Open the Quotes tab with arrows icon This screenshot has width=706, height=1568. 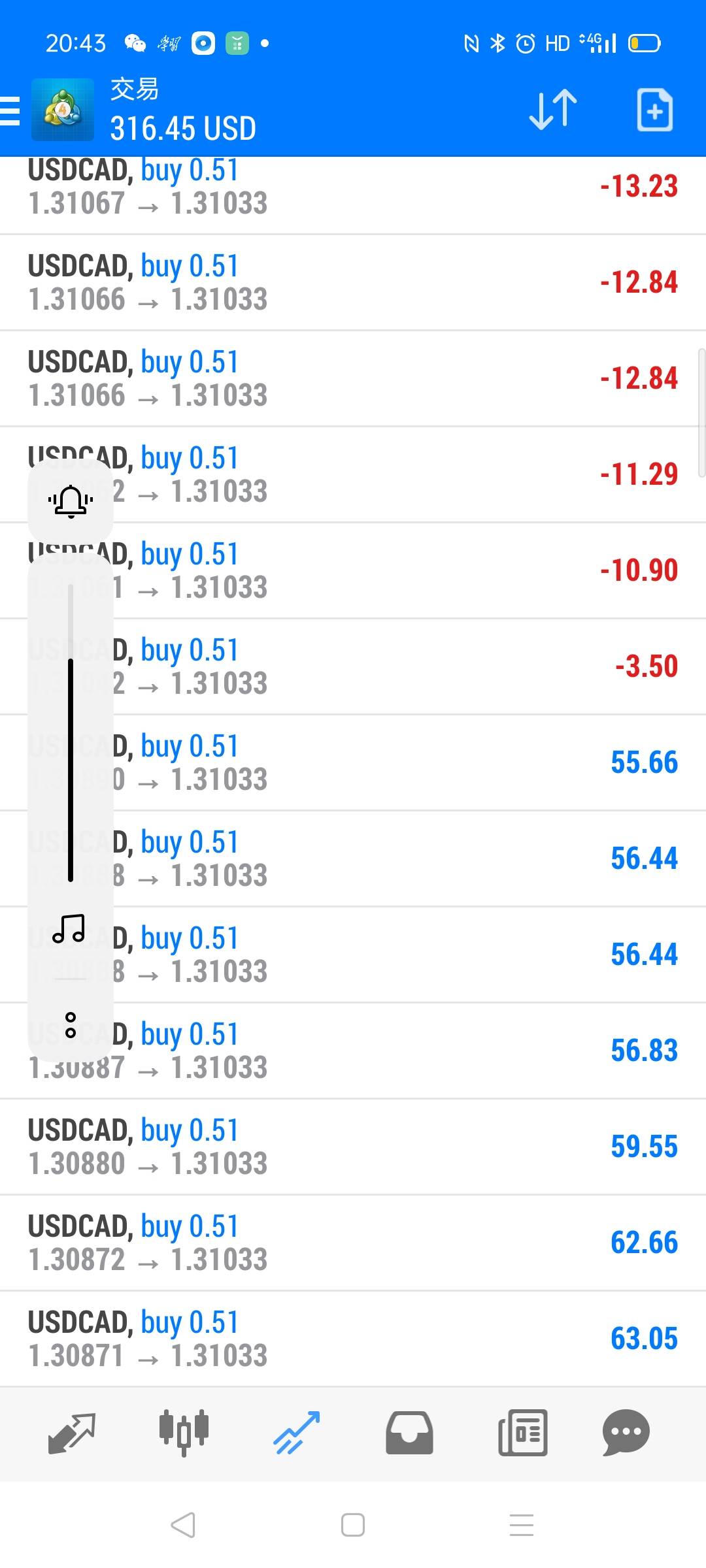(72, 1432)
